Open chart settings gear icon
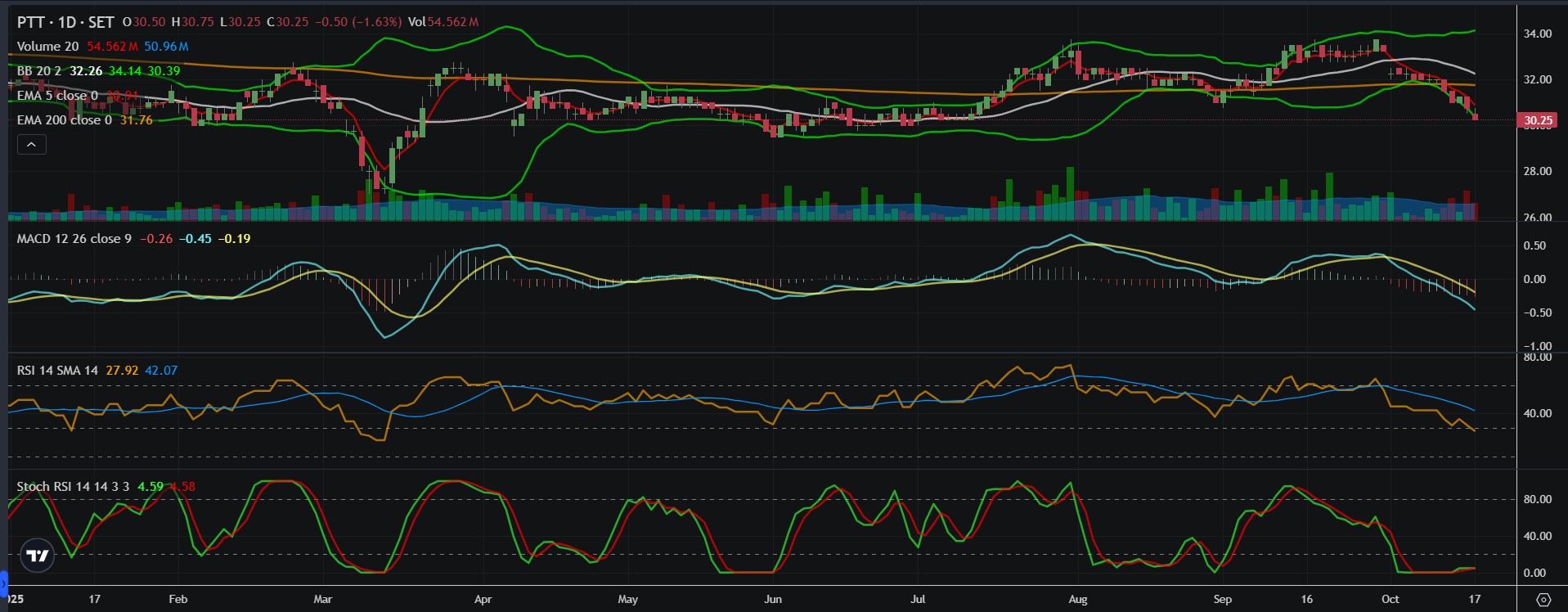Screen dimensions: 1568x612 click(x=1543, y=600)
